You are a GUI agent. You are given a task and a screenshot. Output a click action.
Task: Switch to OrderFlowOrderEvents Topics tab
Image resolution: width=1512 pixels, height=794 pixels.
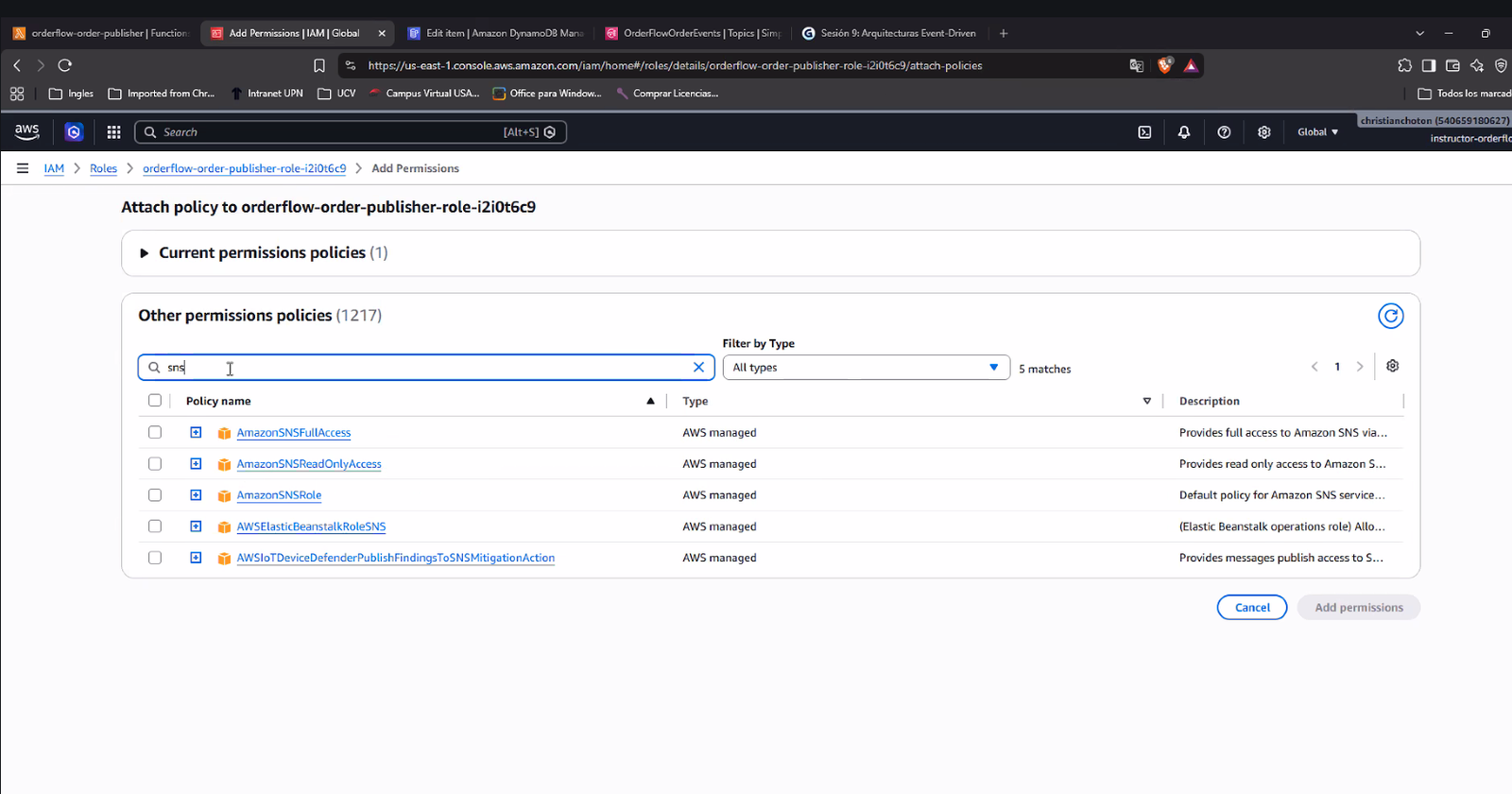693,33
